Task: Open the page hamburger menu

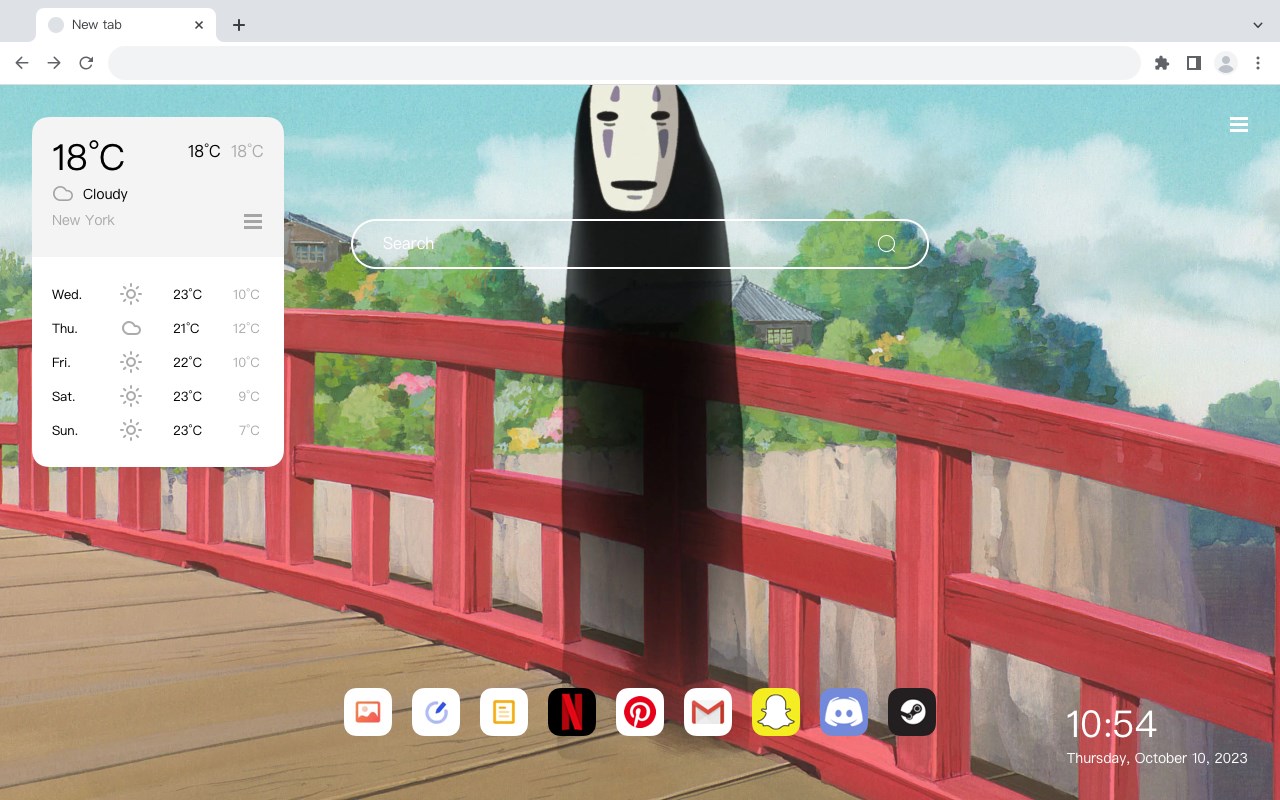Action: pos(1239,125)
